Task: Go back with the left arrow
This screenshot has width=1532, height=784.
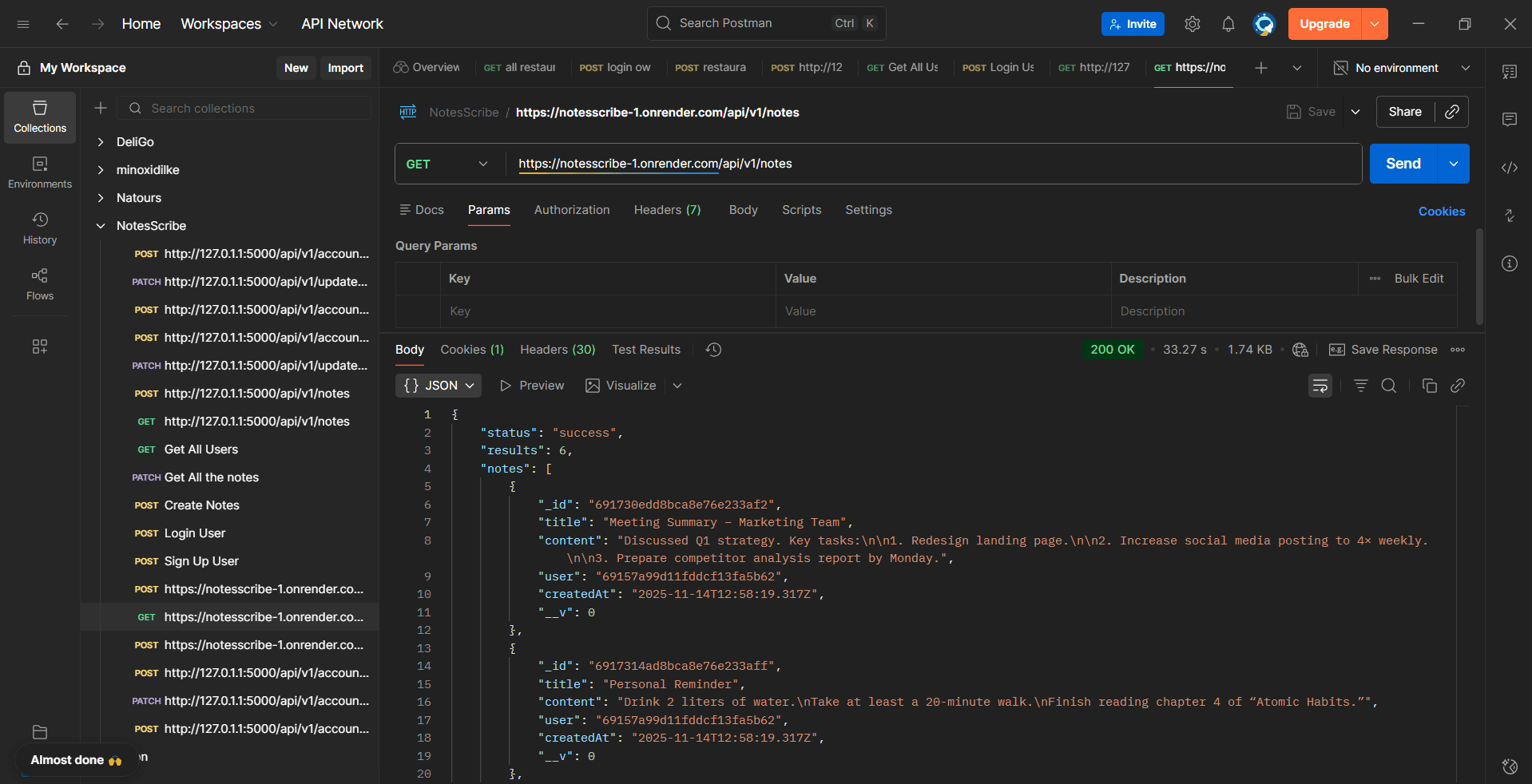Action: 62,24
